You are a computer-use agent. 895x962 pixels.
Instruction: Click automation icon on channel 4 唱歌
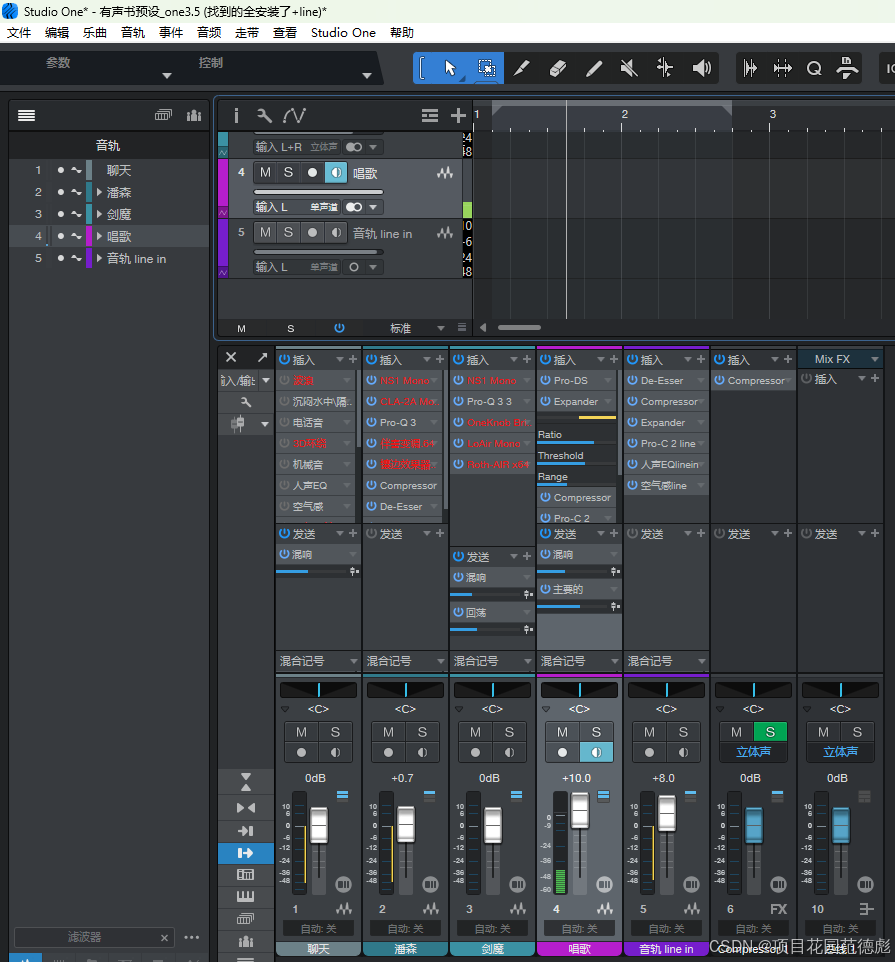[x=605, y=909]
